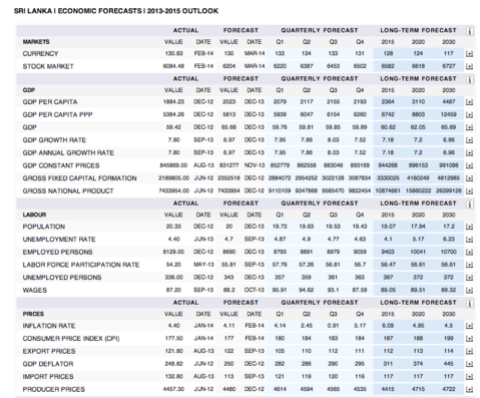Open the info icon beside the Prices header

coord(470,304)
